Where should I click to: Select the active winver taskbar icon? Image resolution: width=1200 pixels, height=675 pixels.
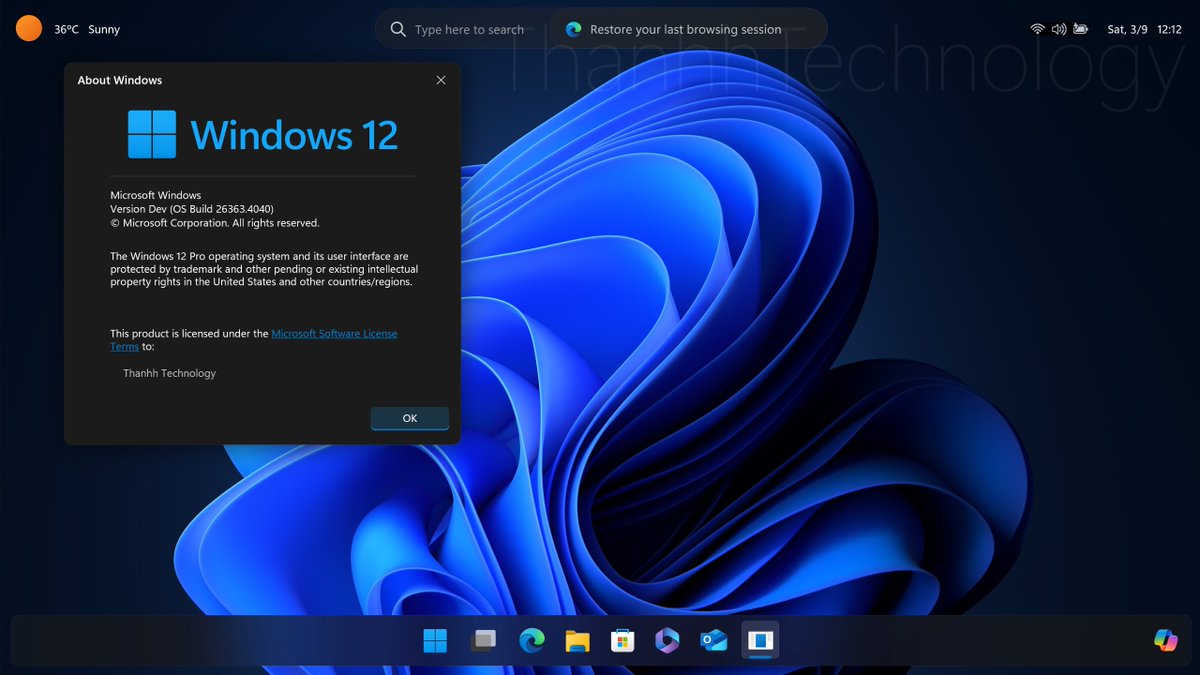point(760,640)
